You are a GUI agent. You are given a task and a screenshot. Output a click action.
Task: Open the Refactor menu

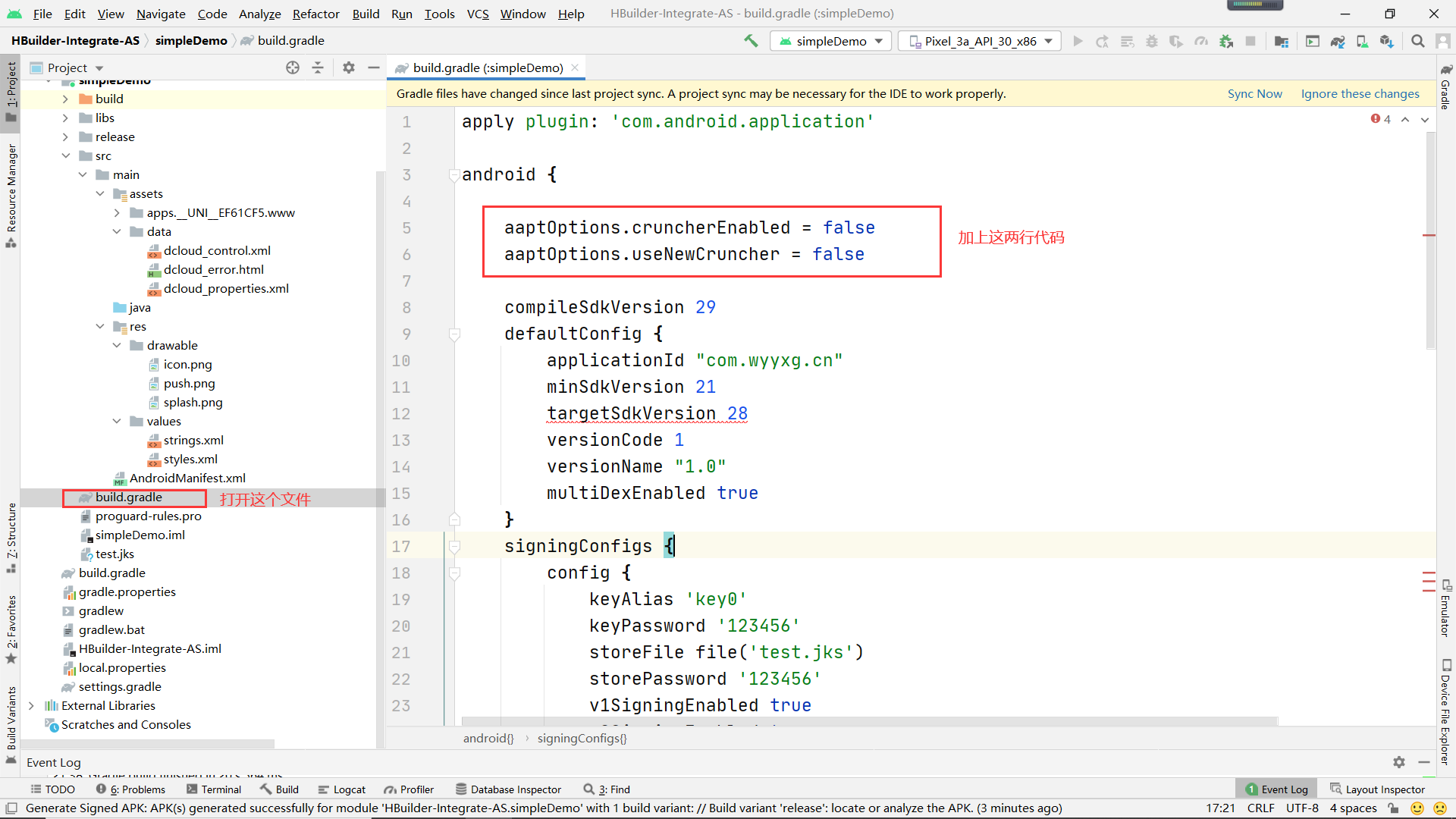[x=315, y=14]
